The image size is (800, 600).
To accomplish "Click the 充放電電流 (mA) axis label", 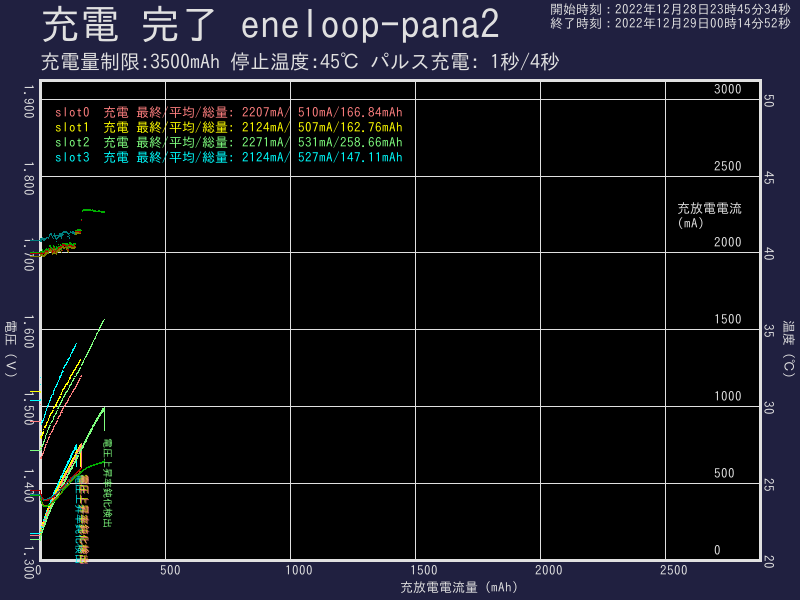I will [709, 215].
